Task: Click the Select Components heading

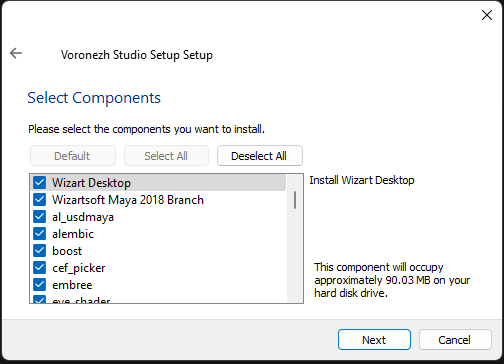Action: [94, 98]
